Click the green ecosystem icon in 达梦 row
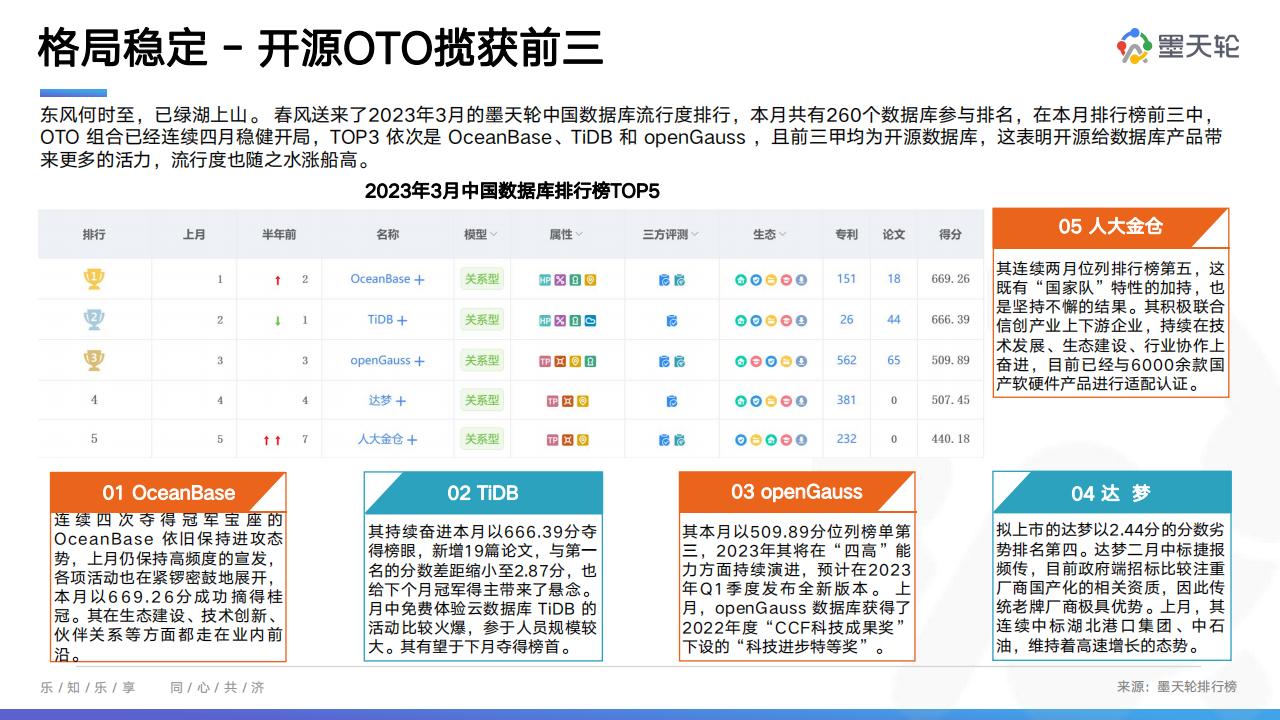This screenshot has width=1280, height=720. [x=740, y=401]
